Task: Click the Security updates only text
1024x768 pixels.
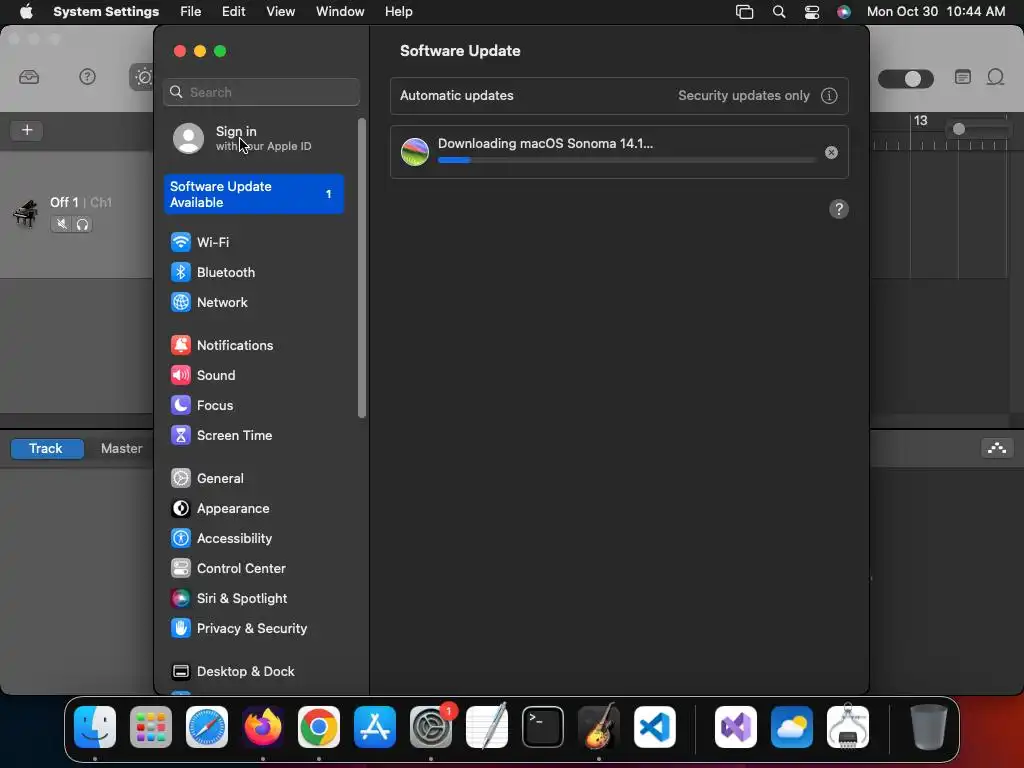Action: (744, 96)
